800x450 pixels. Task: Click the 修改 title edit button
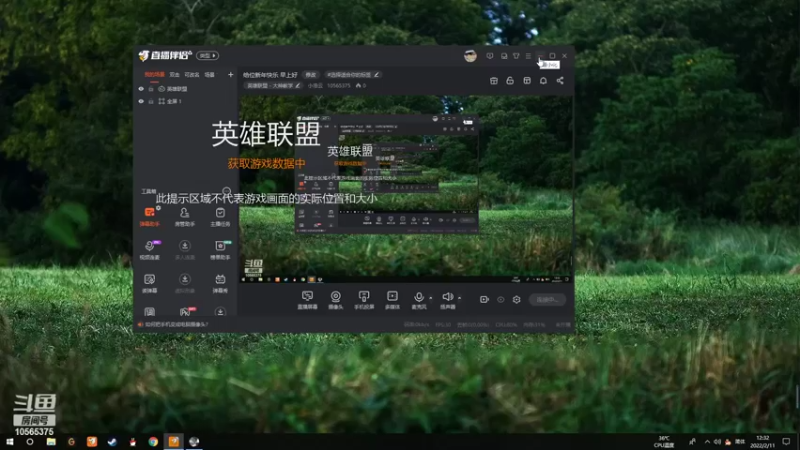click(x=311, y=74)
